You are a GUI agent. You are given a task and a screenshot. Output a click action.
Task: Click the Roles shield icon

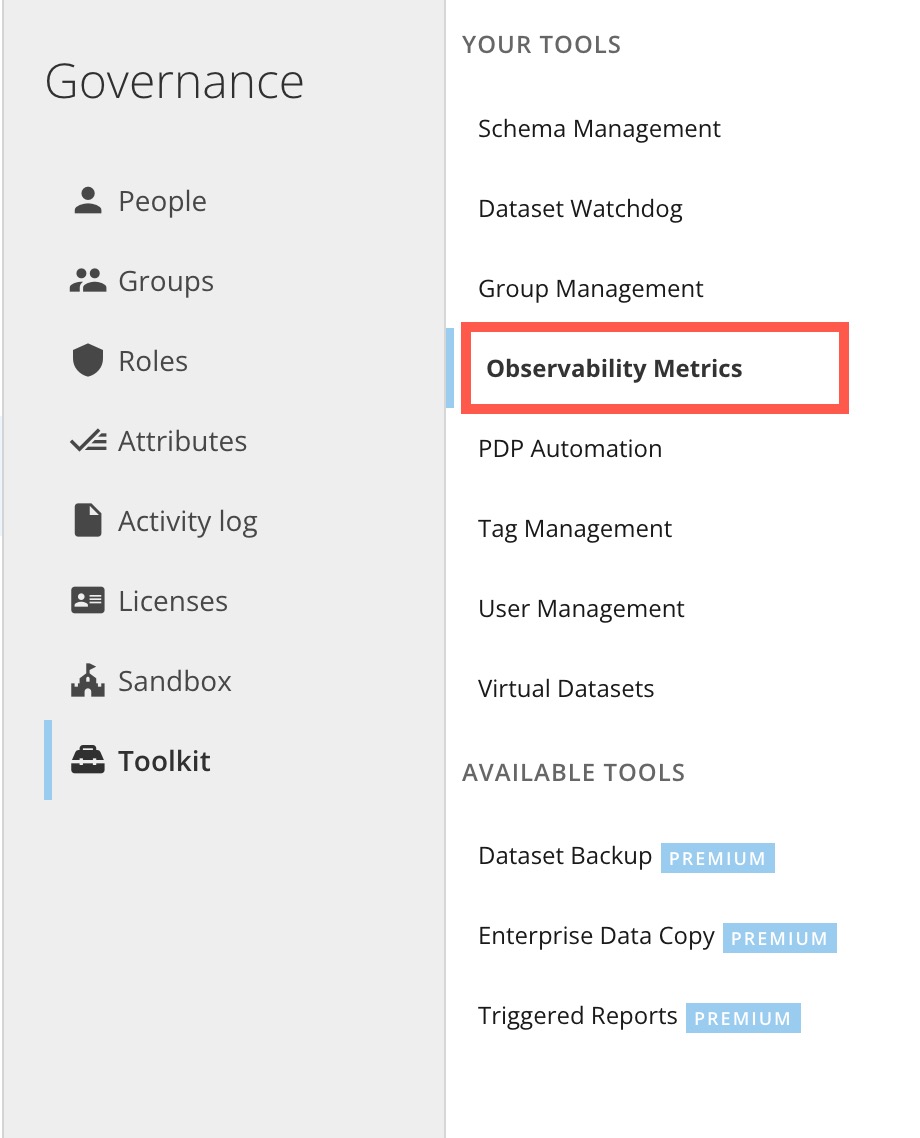click(88, 361)
